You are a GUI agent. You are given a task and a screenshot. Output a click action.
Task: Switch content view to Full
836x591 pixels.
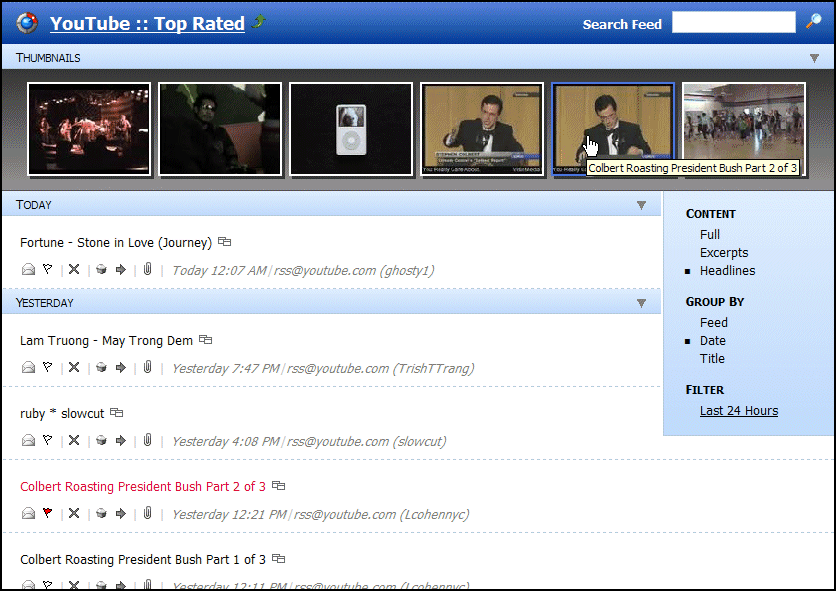pos(710,235)
